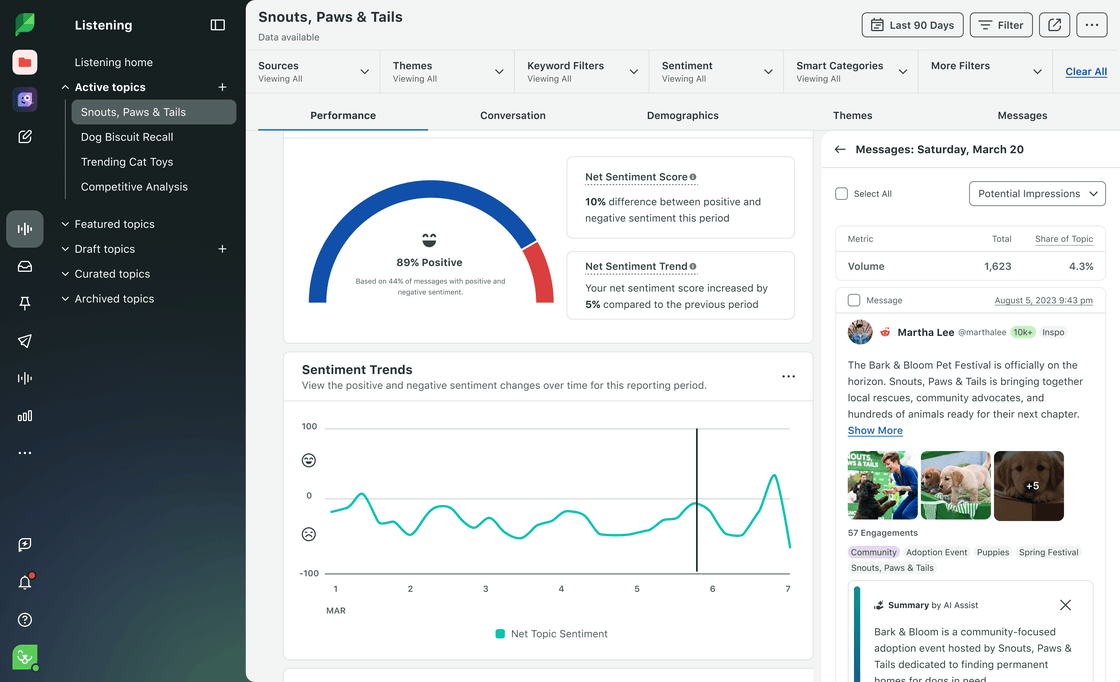Open the Potential Impressions dropdown

[1037, 194]
